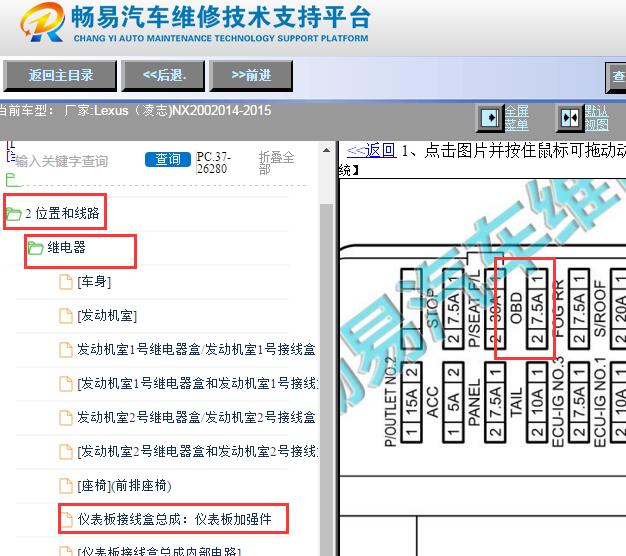Open the [车身] tree document
Image resolution: width=626 pixels, height=556 pixels.
coord(94,282)
